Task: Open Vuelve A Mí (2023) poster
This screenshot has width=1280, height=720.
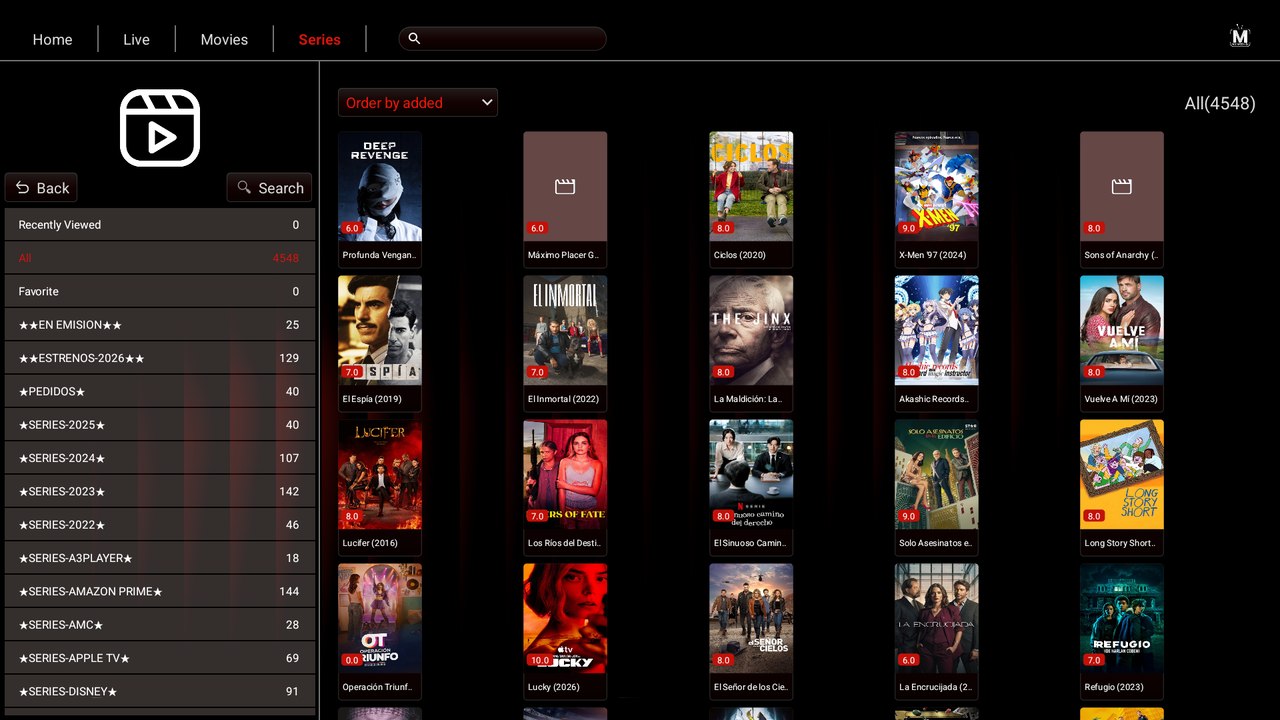Action: [1122, 330]
